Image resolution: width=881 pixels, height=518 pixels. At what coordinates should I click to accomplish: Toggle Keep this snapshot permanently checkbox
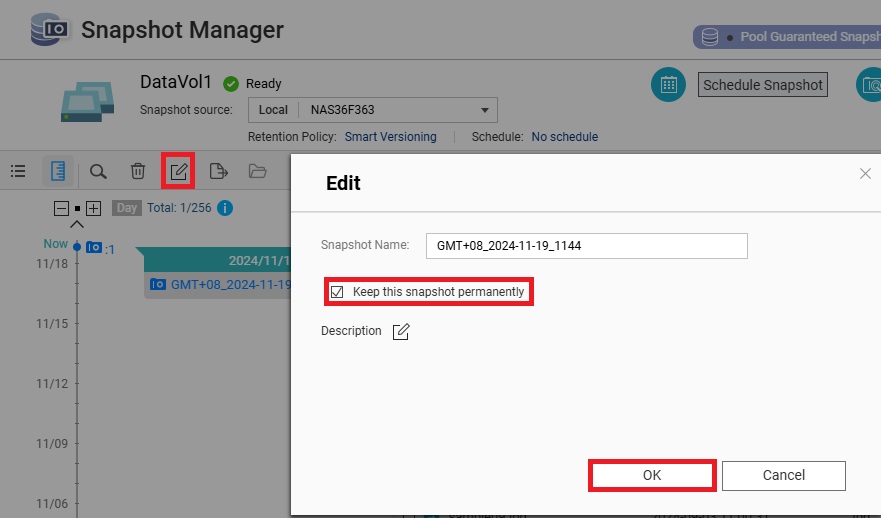(337, 292)
